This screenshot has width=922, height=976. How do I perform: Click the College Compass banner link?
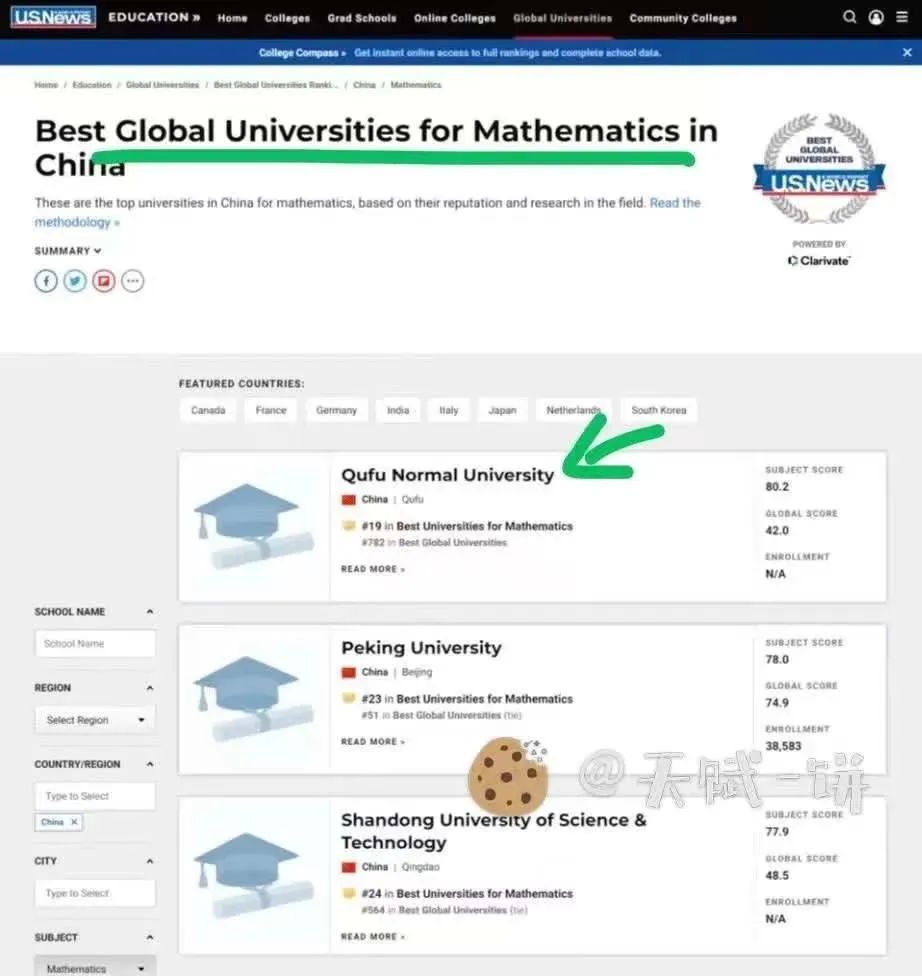pos(459,53)
